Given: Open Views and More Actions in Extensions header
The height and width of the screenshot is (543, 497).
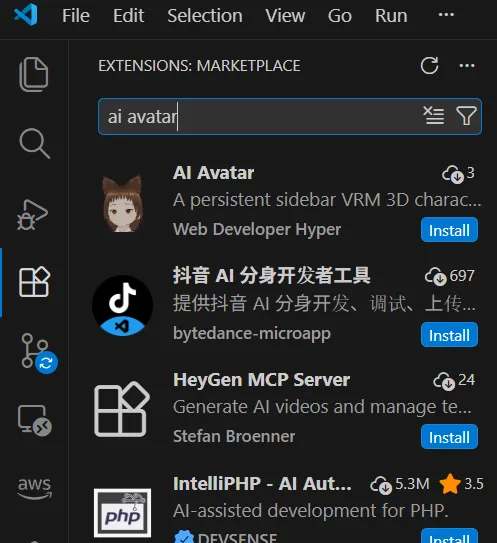Looking at the screenshot, I should 467,65.
